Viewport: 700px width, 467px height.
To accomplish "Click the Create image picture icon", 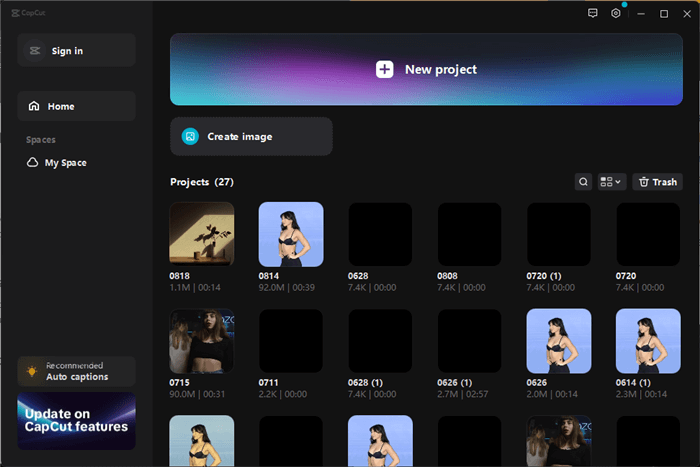I will click(x=190, y=136).
